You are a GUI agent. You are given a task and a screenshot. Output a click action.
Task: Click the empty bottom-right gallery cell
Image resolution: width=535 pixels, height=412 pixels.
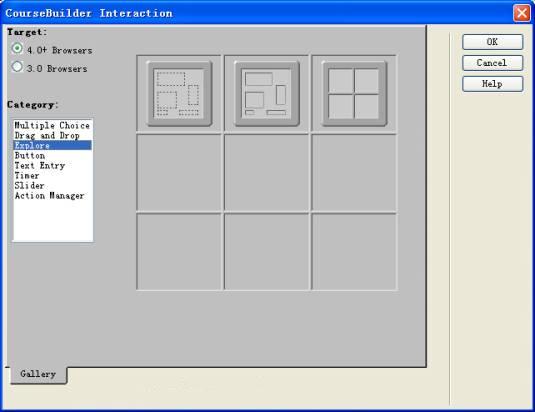(354, 252)
